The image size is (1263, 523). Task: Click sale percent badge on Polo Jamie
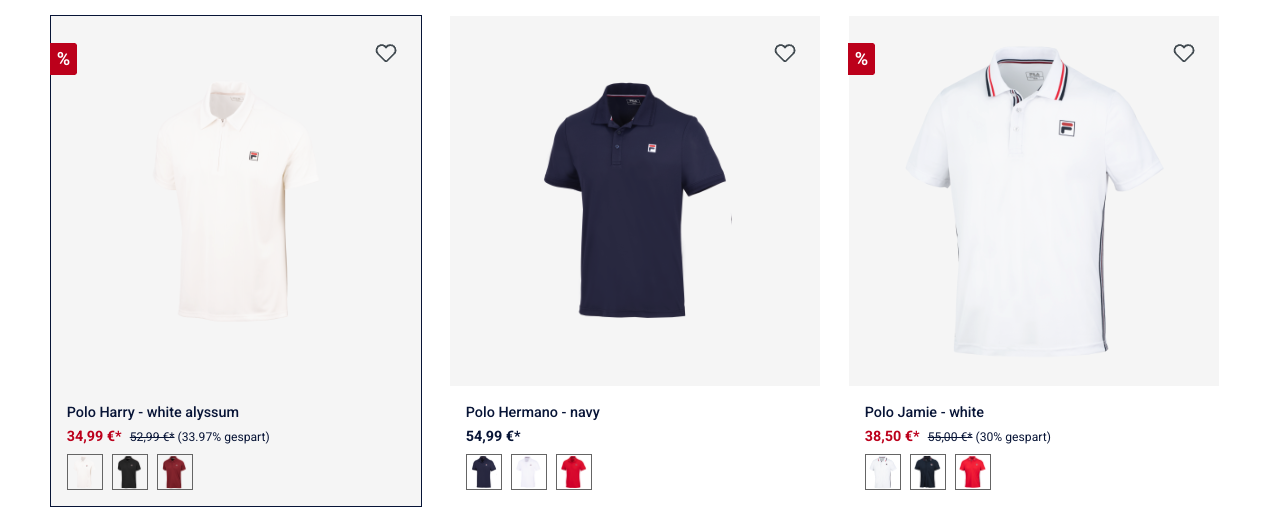(862, 59)
